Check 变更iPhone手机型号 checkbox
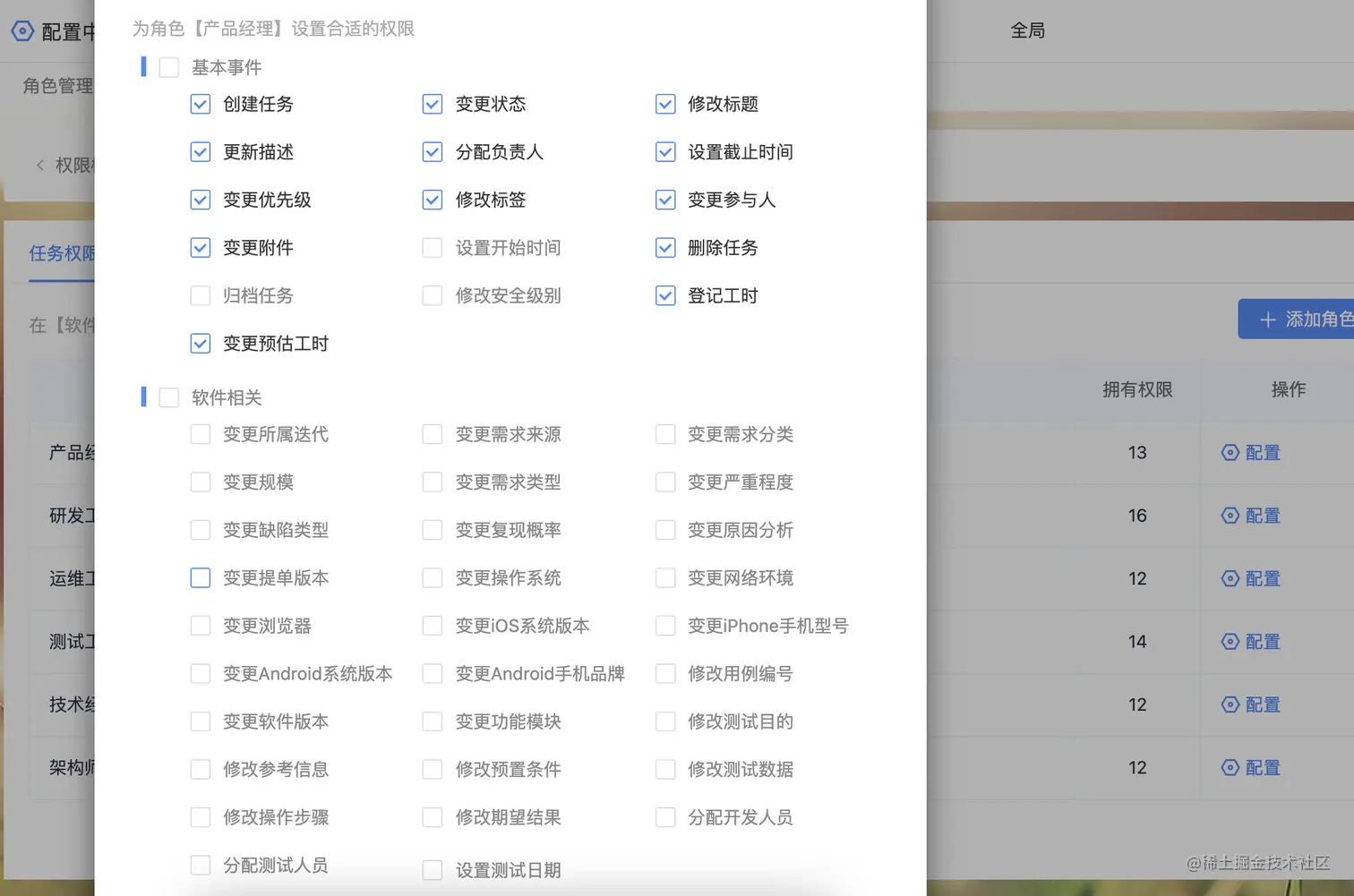Image resolution: width=1354 pixels, height=896 pixels. pos(665,626)
